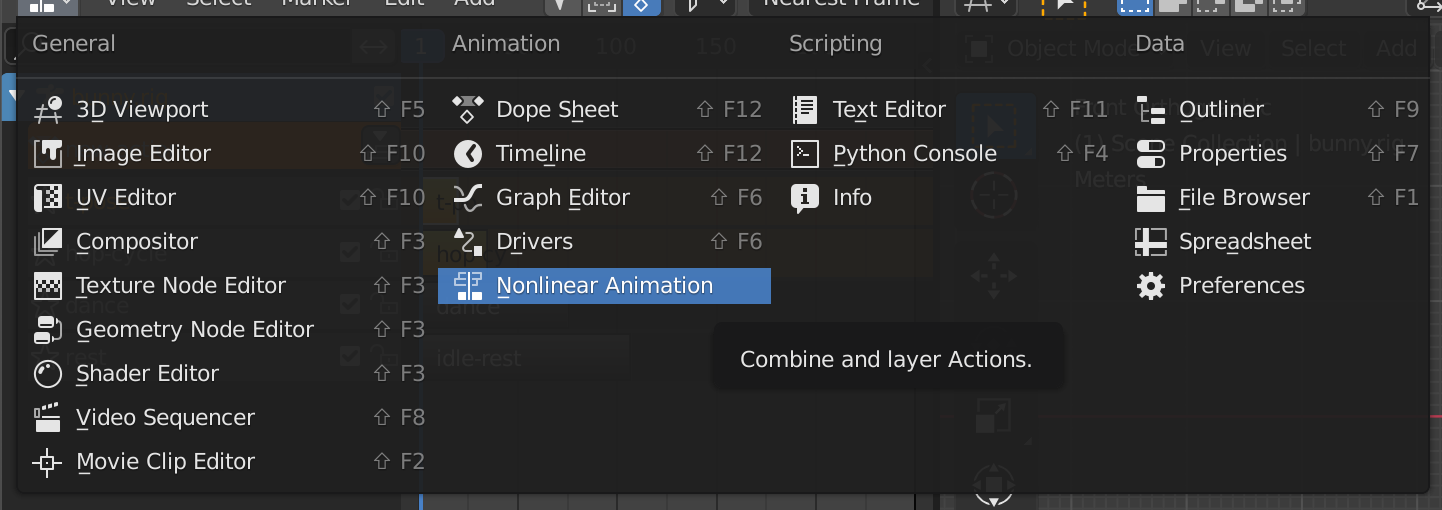The height and width of the screenshot is (510, 1442).
Task: Click the UV Editor checkered icon
Action: point(48,198)
